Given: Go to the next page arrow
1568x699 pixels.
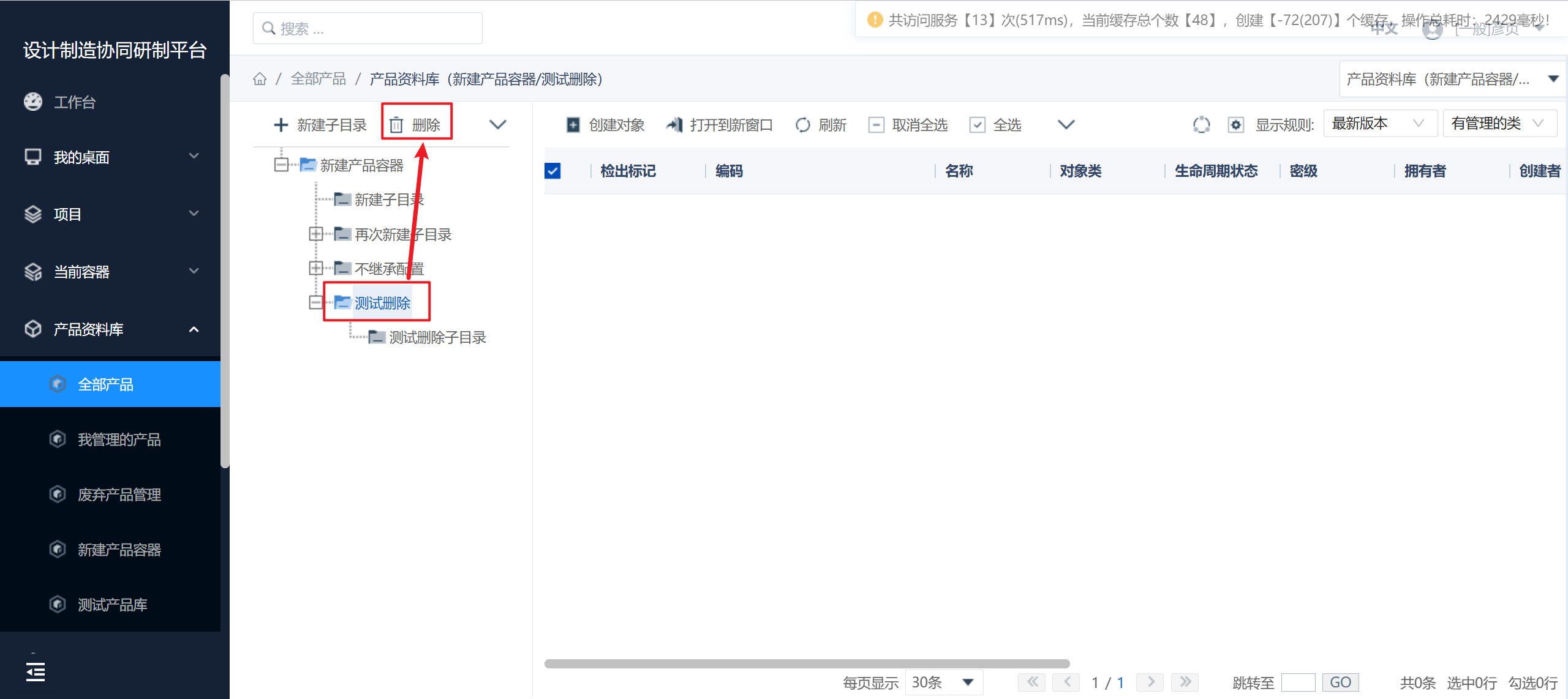Looking at the screenshot, I should [1150, 682].
